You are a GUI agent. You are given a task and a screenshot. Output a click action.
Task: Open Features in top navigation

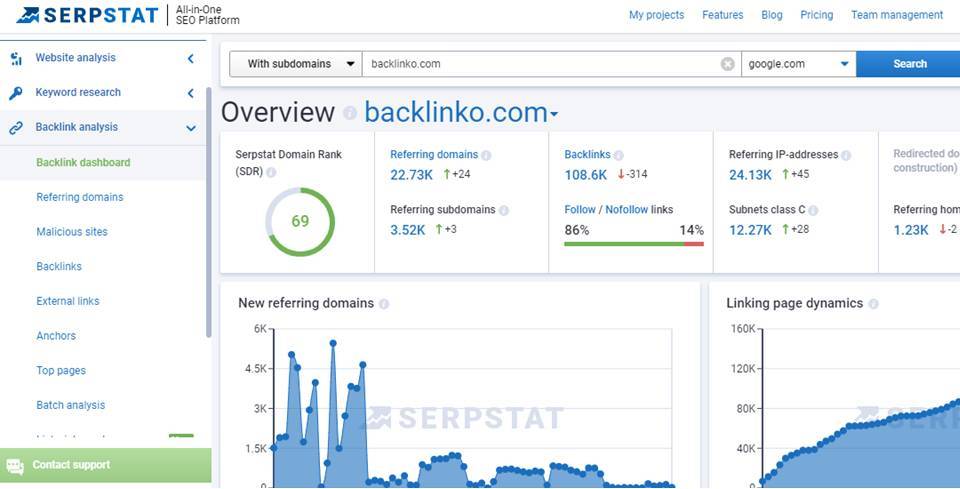point(722,15)
